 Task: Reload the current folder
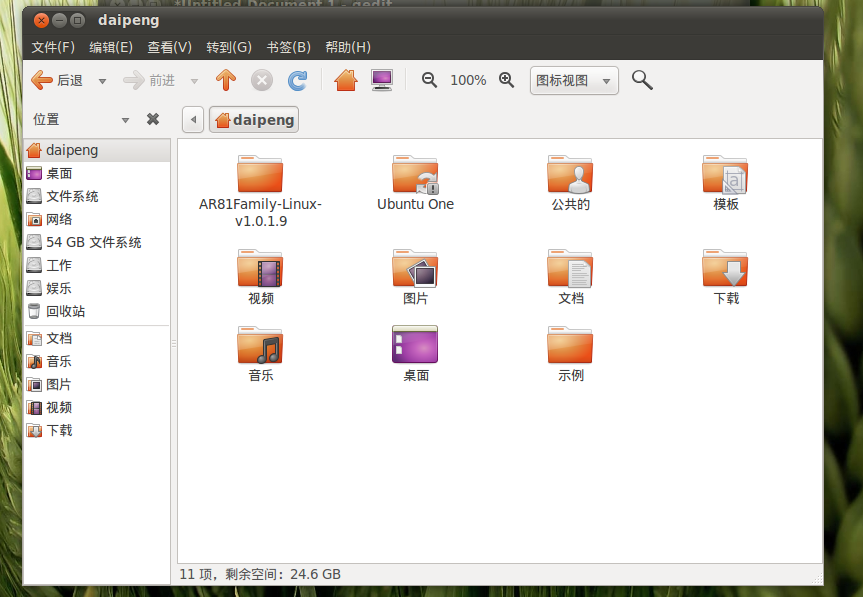click(298, 80)
